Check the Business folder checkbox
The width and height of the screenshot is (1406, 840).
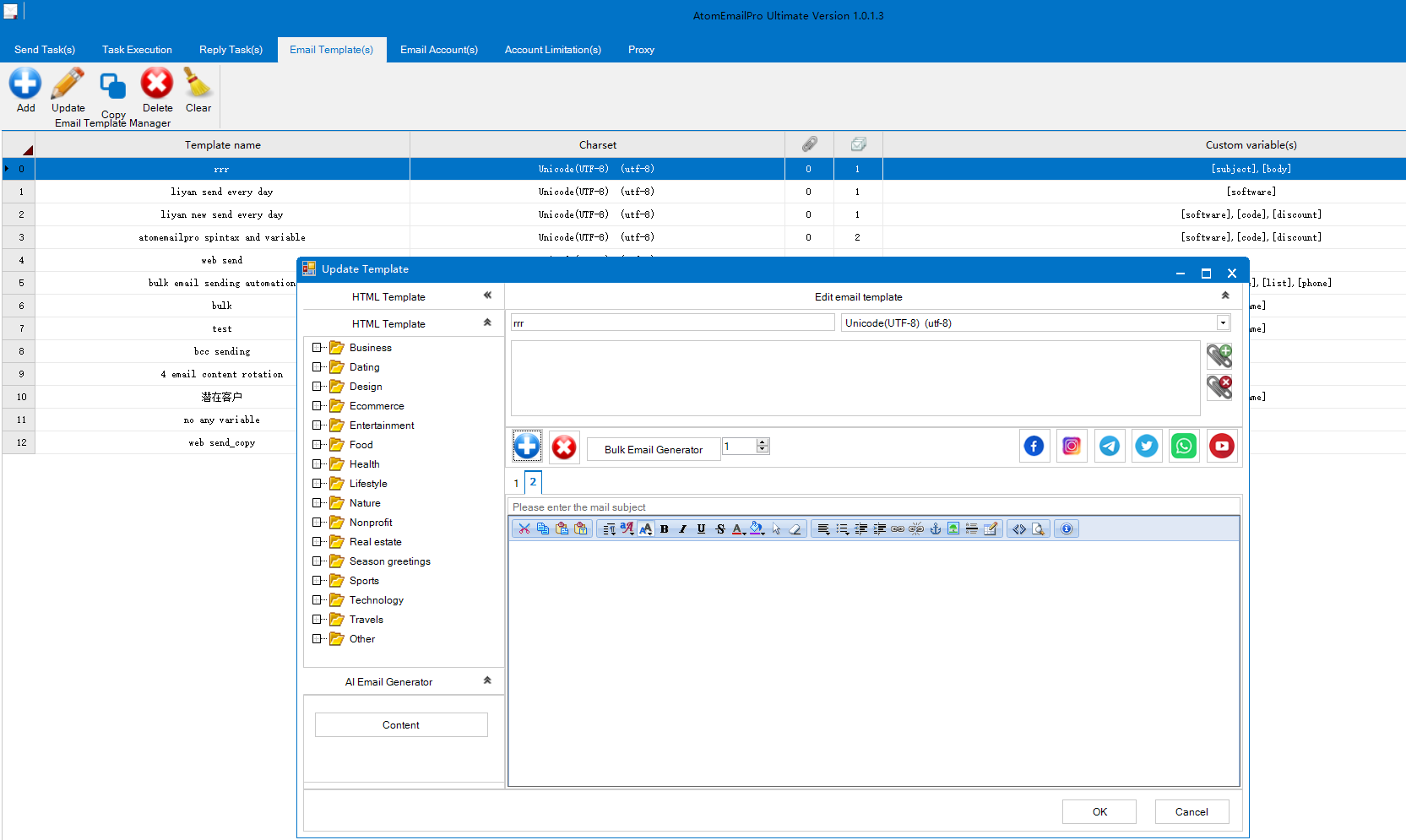[318, 347]
